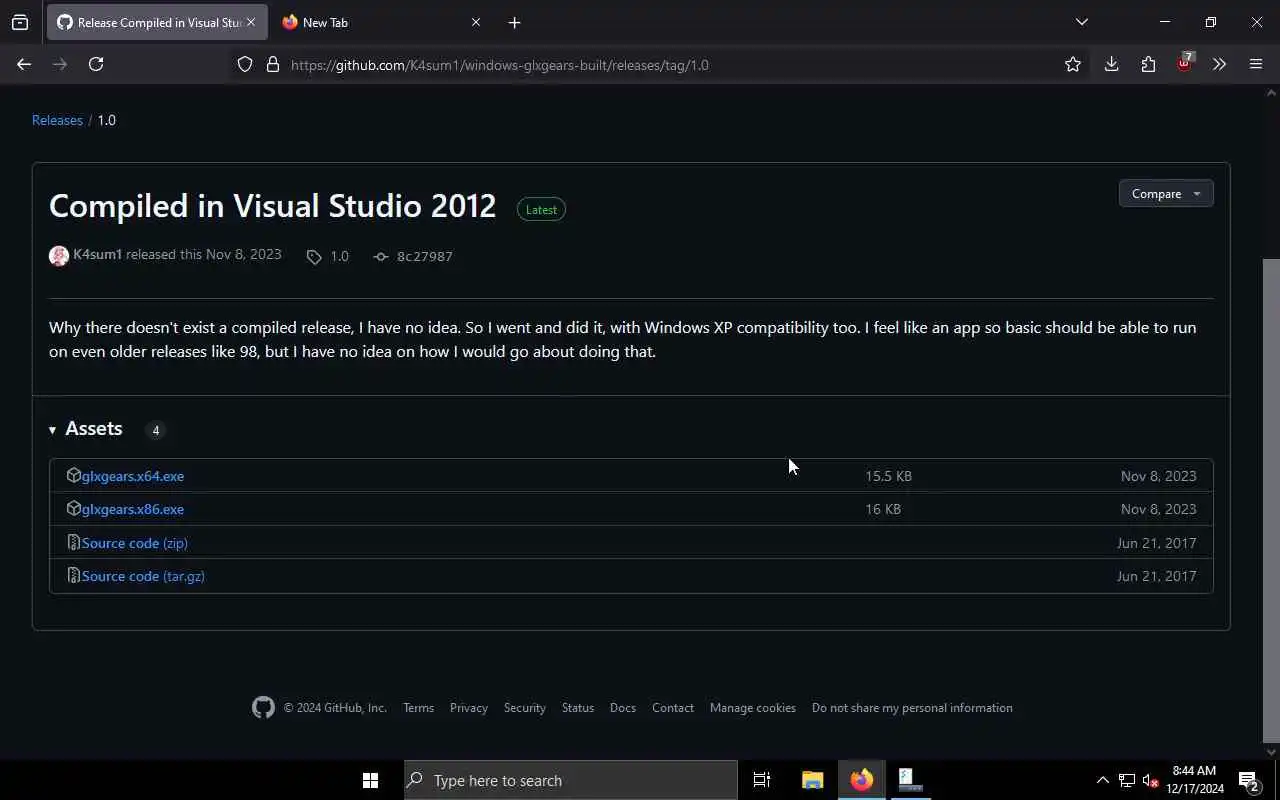Click the network tray icon

(x=1126, y=780)
